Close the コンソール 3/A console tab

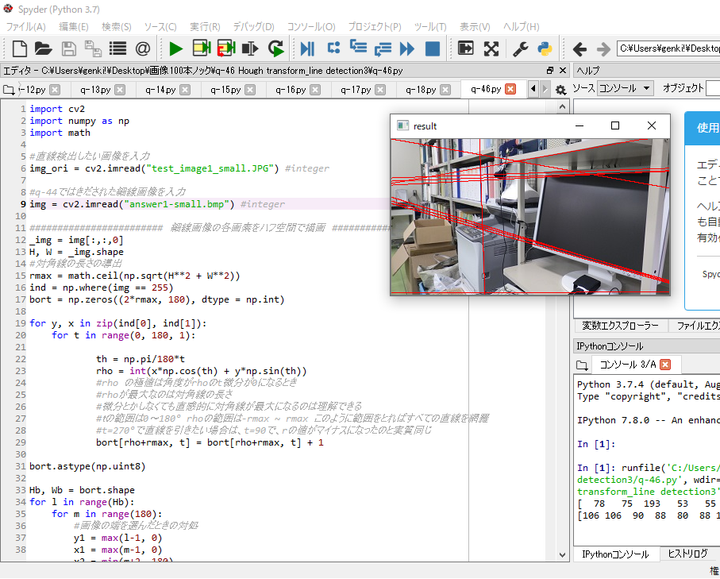click(x=665, y=364)
